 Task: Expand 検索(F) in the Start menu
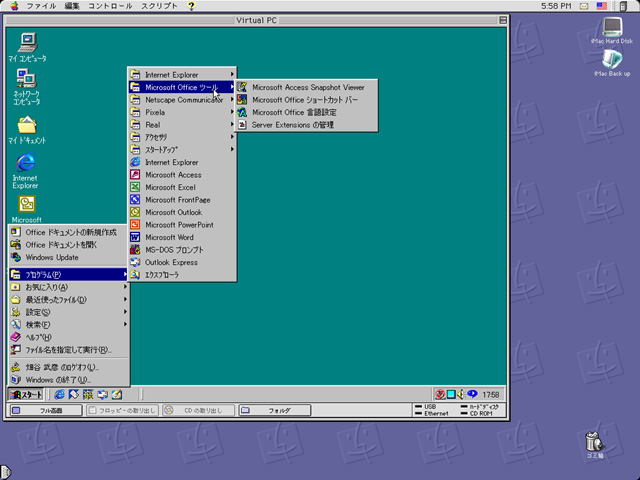click(69, 325)
